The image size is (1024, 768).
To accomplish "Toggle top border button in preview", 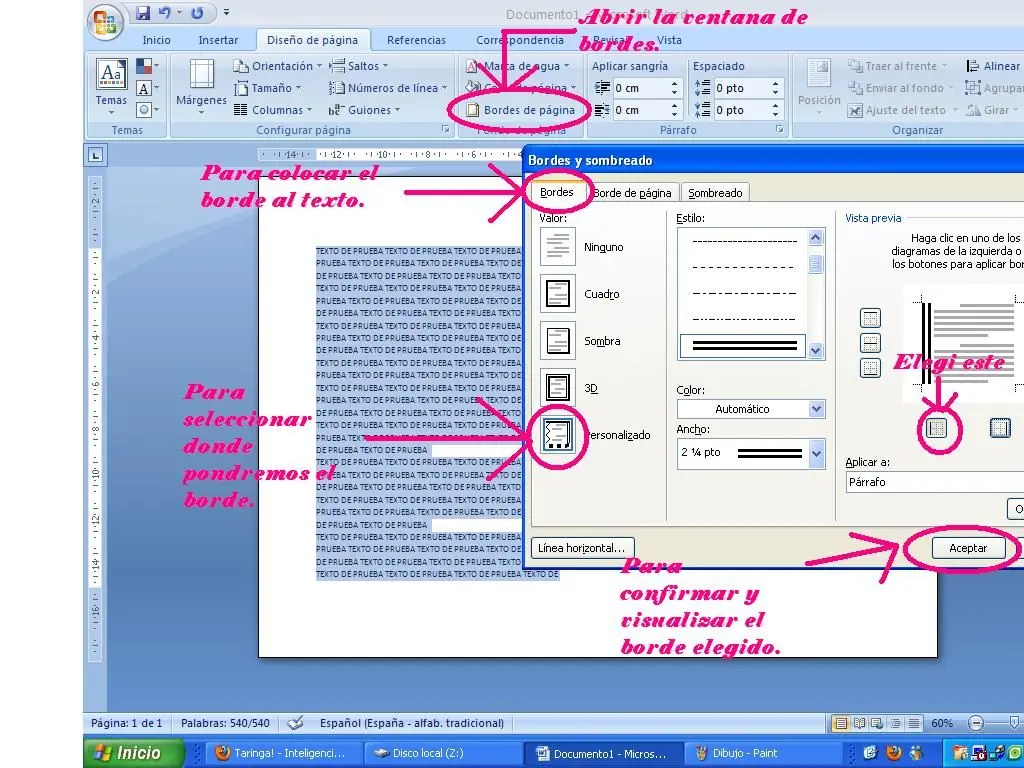I will [x=871, y=318].
